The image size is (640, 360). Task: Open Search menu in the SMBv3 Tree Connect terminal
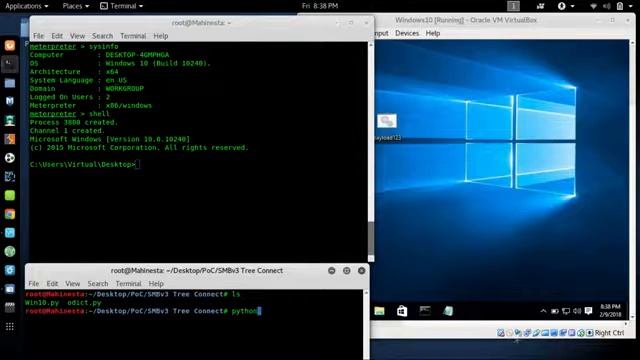click(x=98, y=283)
